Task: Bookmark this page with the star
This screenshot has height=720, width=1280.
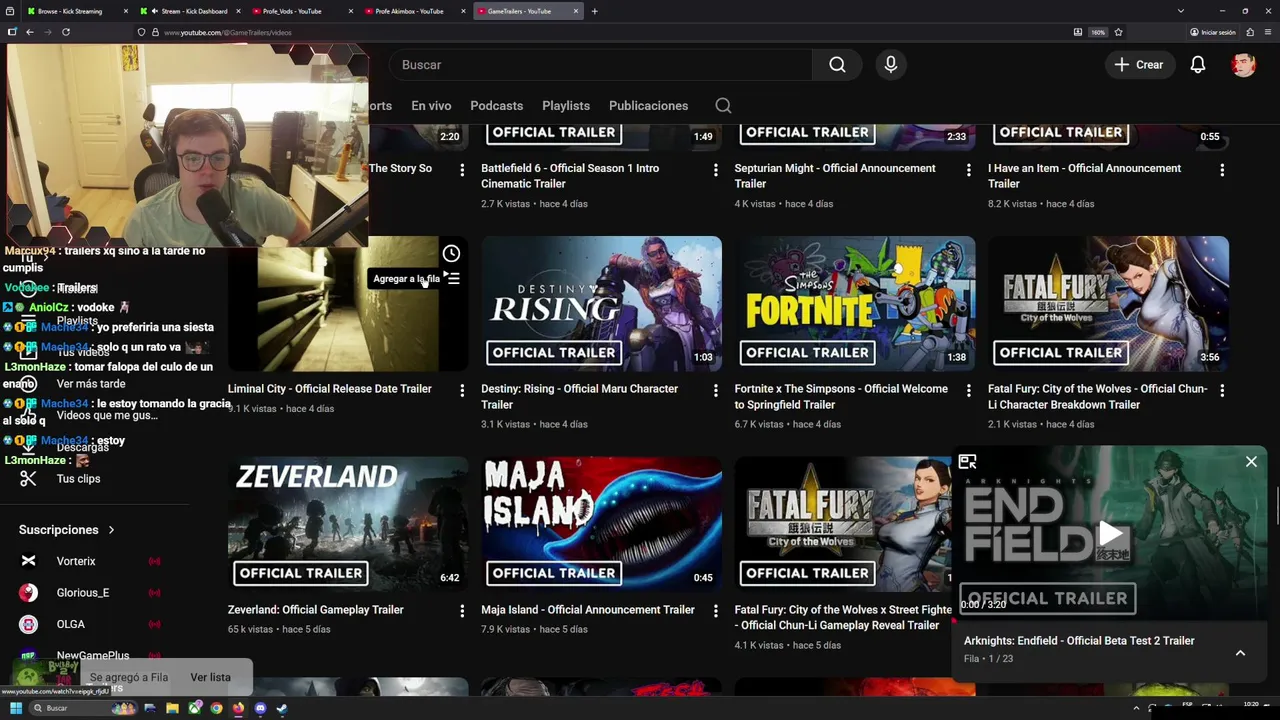Action: (x=1118, y=32)
